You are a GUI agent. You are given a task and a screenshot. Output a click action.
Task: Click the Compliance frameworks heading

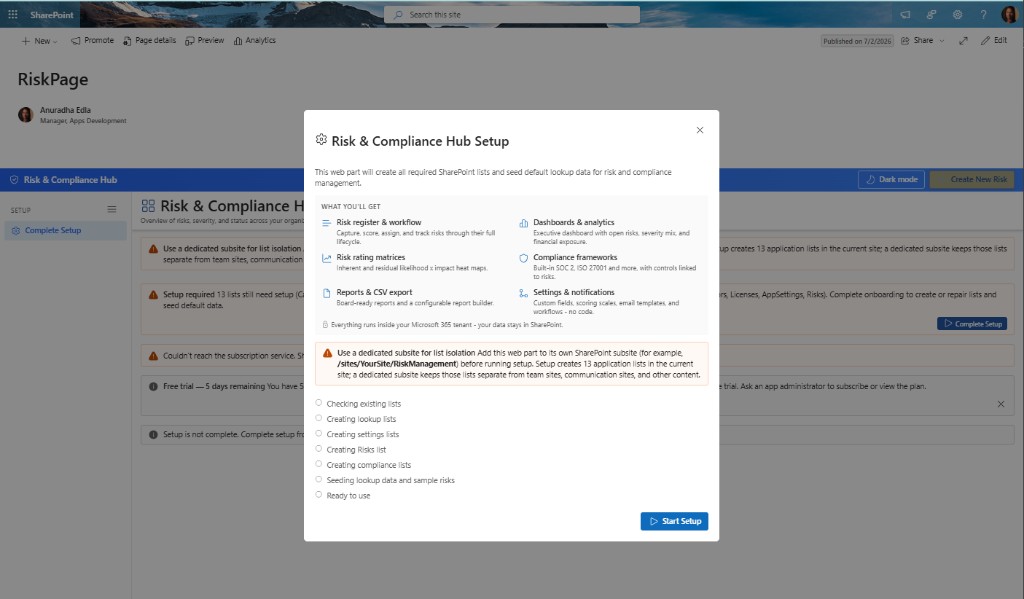coord(575,257)
